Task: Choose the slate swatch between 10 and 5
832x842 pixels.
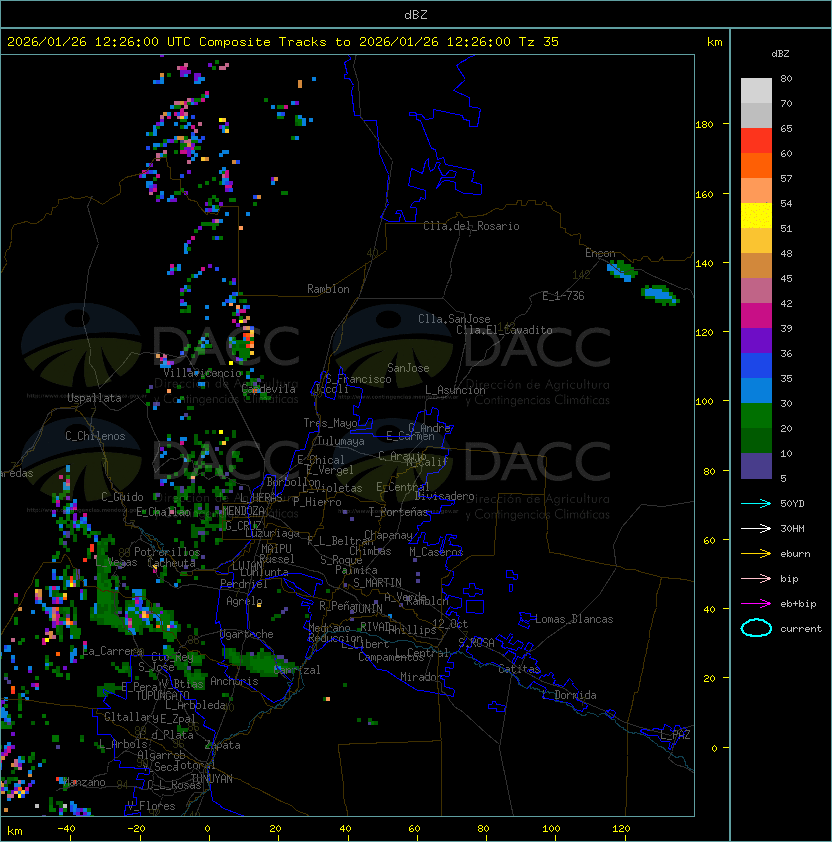Action: pos(756,466)
